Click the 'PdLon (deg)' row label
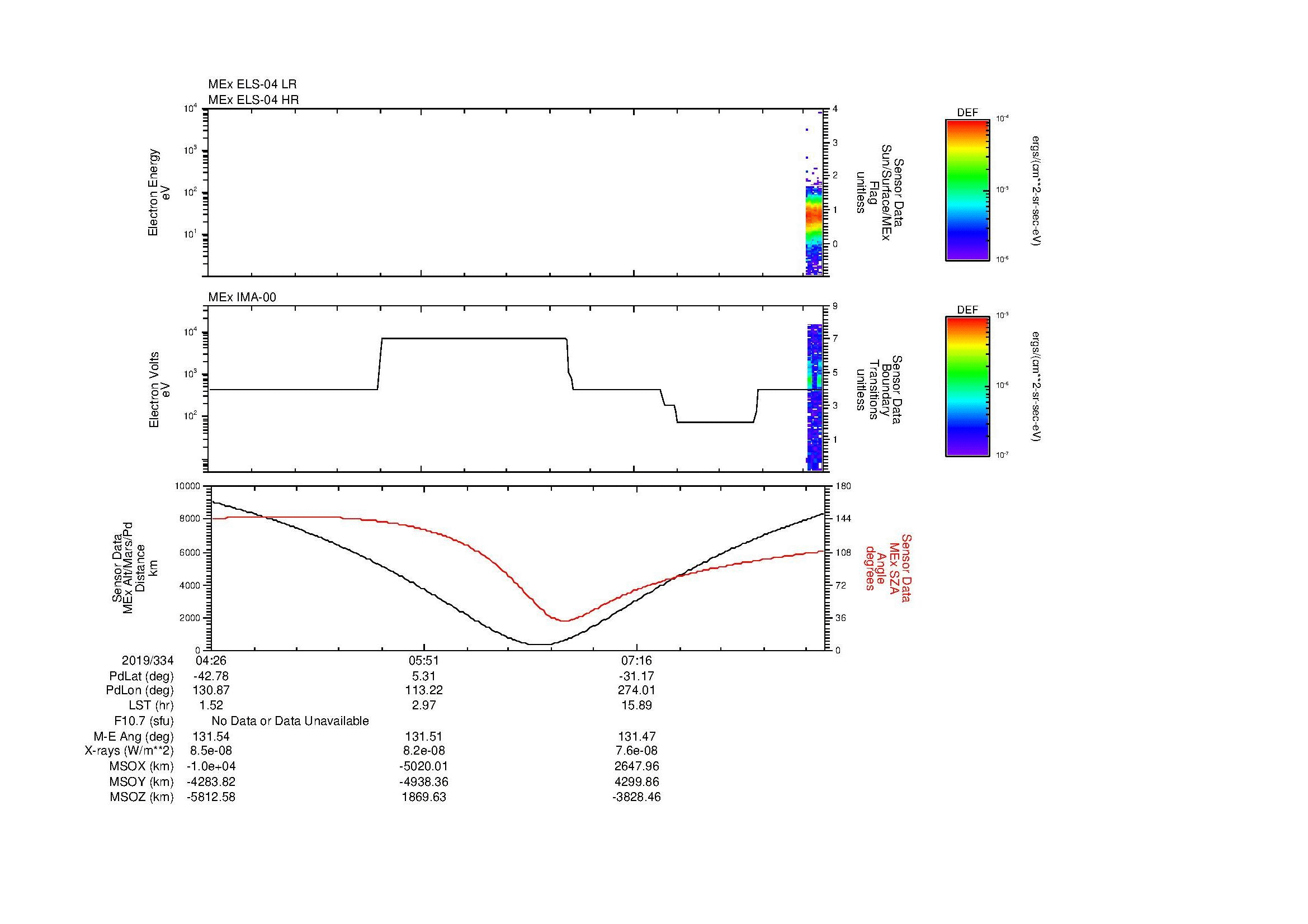This screenshot has width=1308, height=924. point(140,690)
